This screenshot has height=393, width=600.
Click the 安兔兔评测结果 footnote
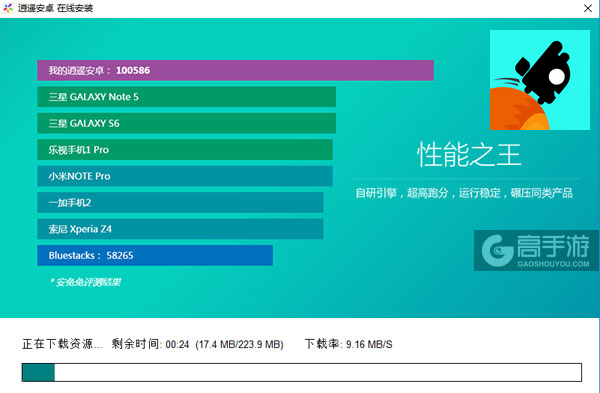(85, 282)
